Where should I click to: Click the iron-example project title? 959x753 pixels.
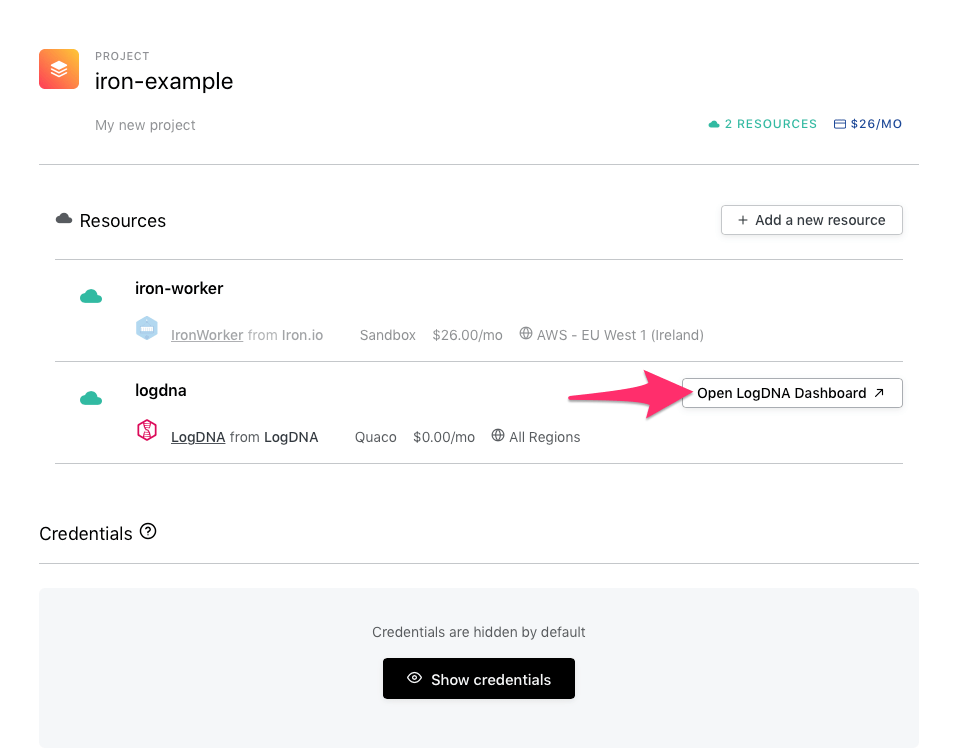(164, 81)
